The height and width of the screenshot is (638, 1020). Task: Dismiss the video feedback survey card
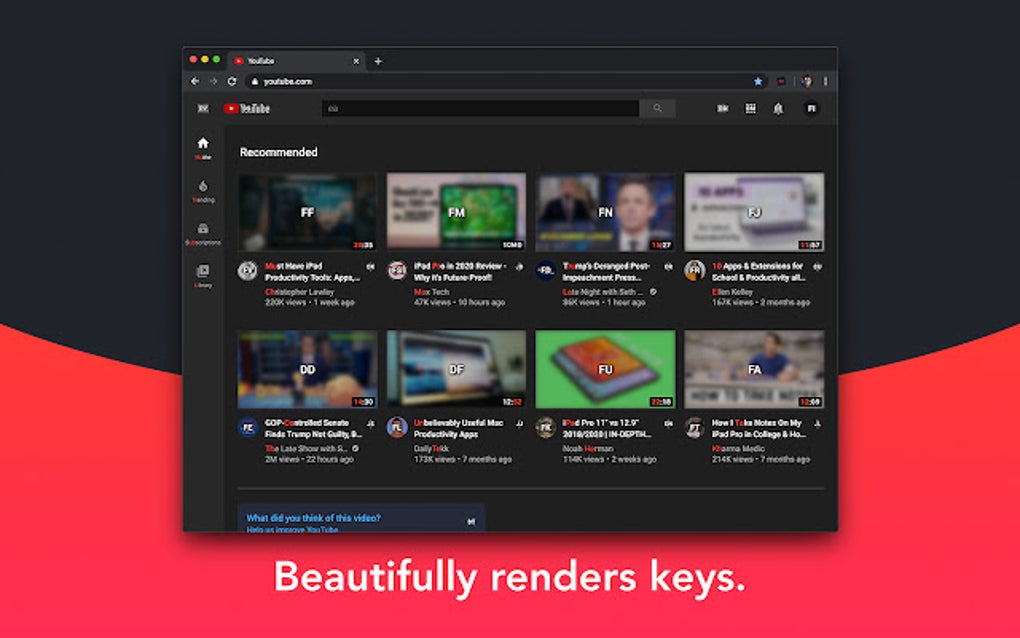471,521
